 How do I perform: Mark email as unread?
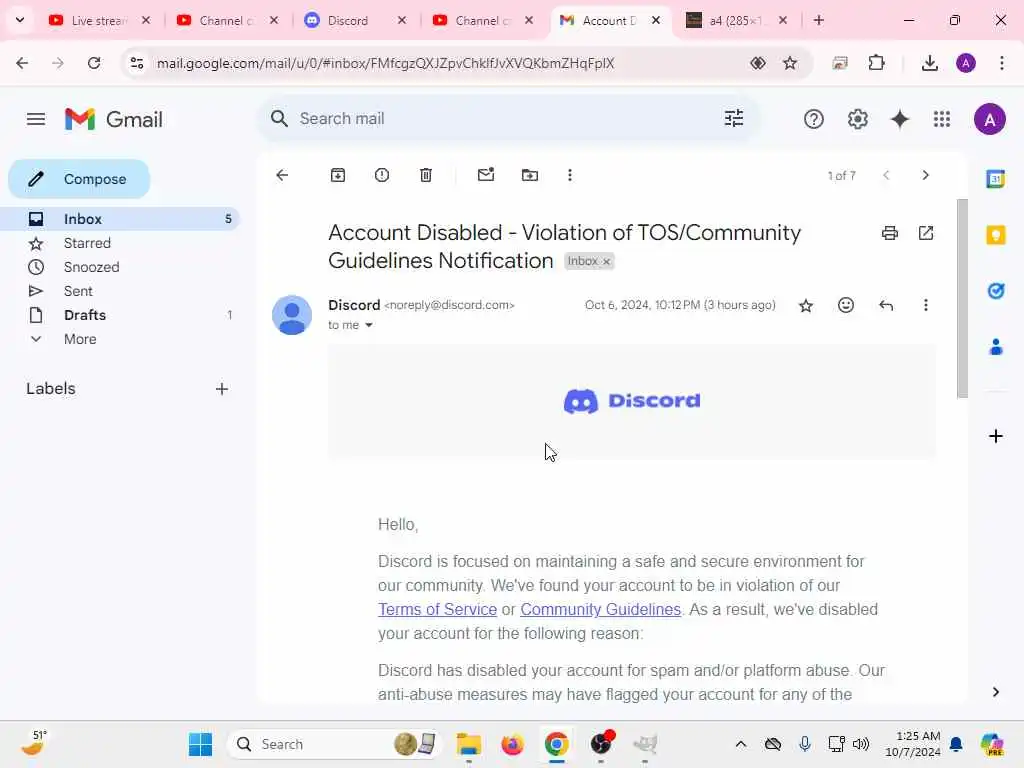[486, 174]
